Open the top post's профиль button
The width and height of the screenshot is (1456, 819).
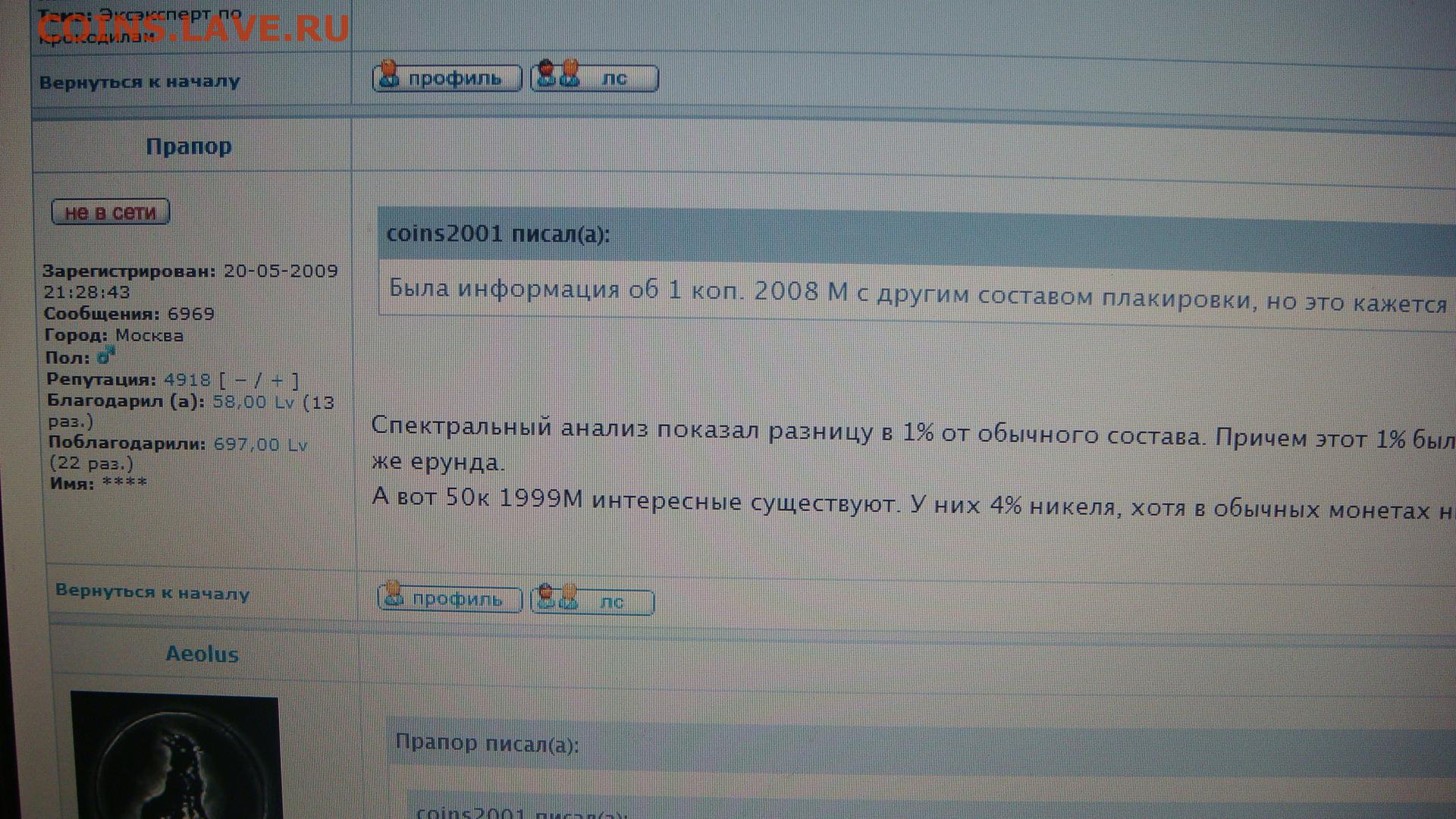[447, 77]
